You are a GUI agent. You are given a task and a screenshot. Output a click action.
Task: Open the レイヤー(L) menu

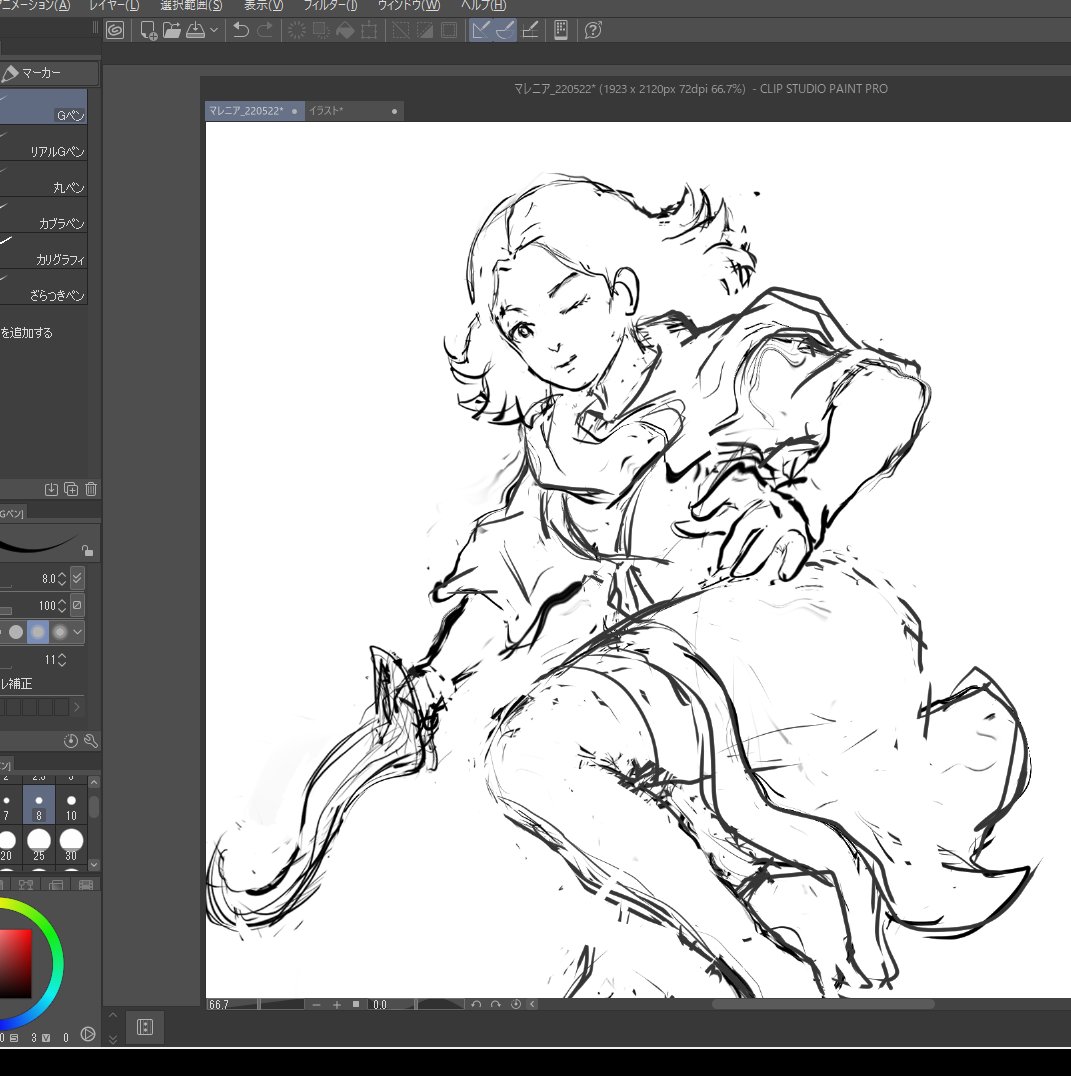[114, 5]
